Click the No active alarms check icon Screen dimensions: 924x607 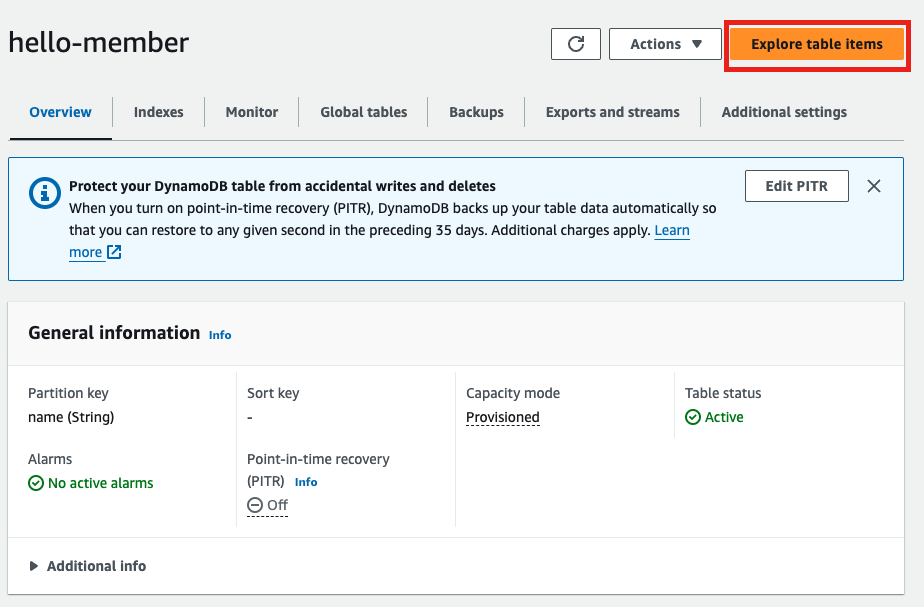[x=36, y=483]
